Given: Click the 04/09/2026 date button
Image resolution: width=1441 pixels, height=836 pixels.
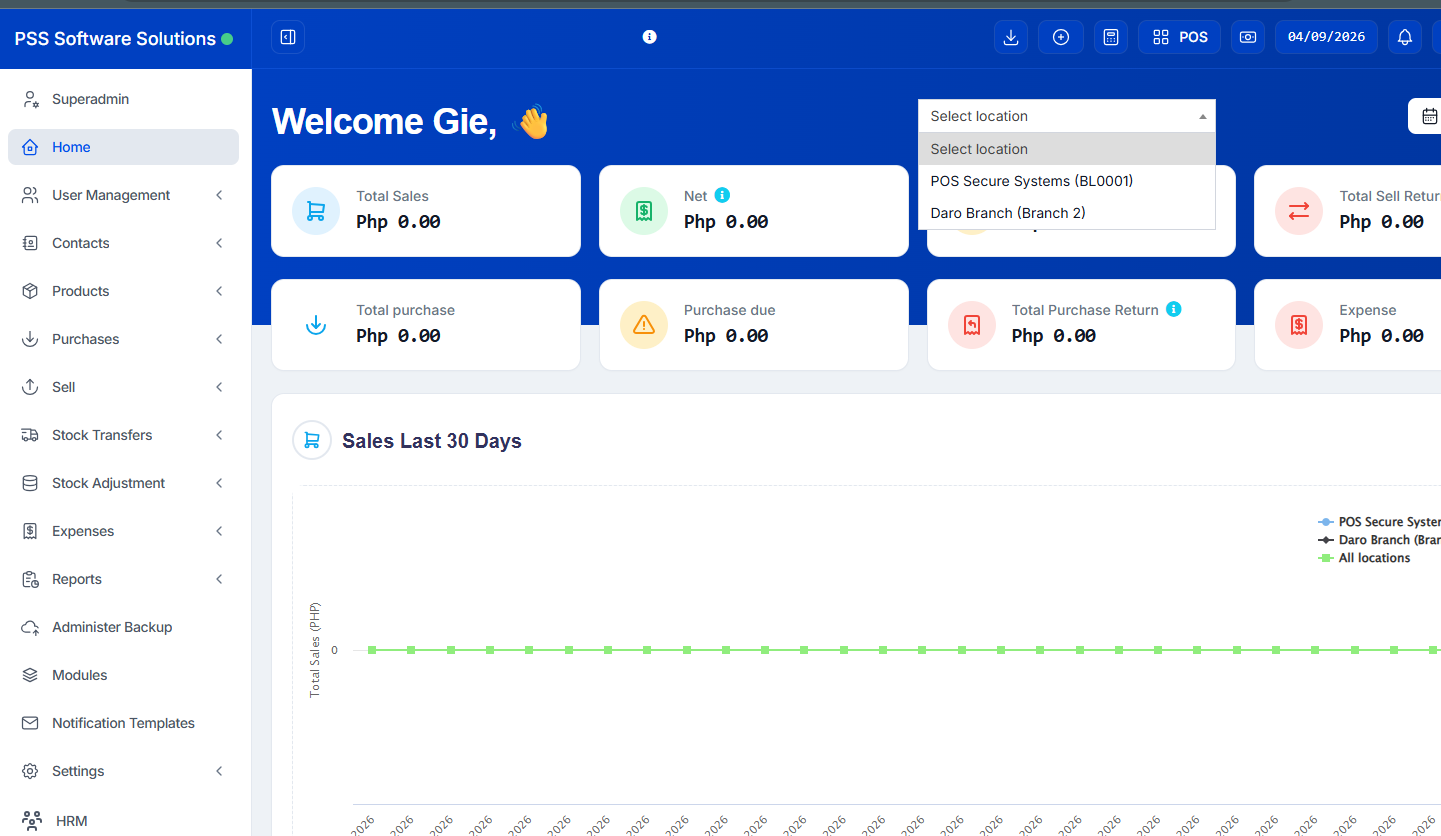Looking at the screenshot, I should tap(1326, 37).
